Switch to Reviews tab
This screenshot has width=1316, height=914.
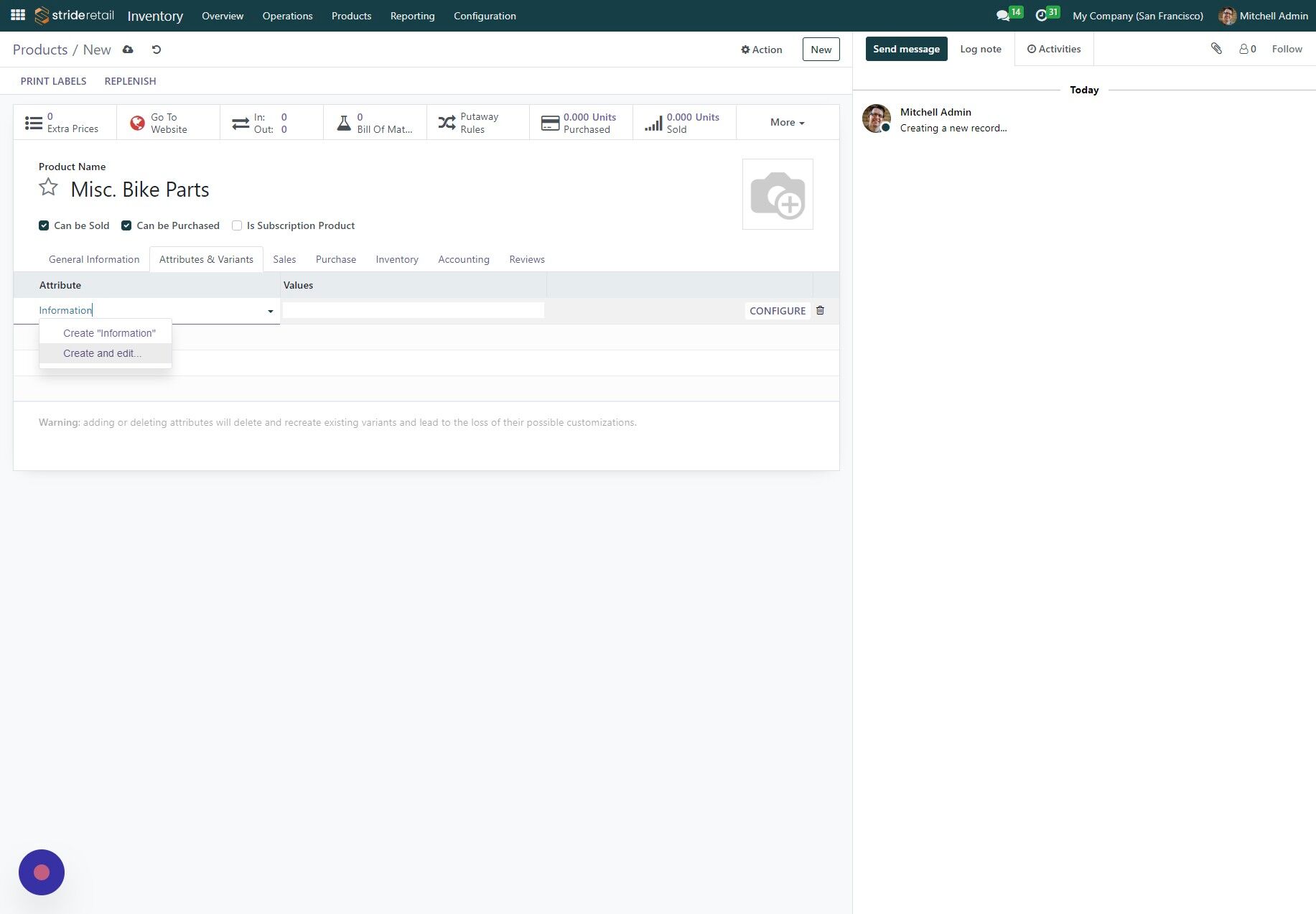[527, 259]
